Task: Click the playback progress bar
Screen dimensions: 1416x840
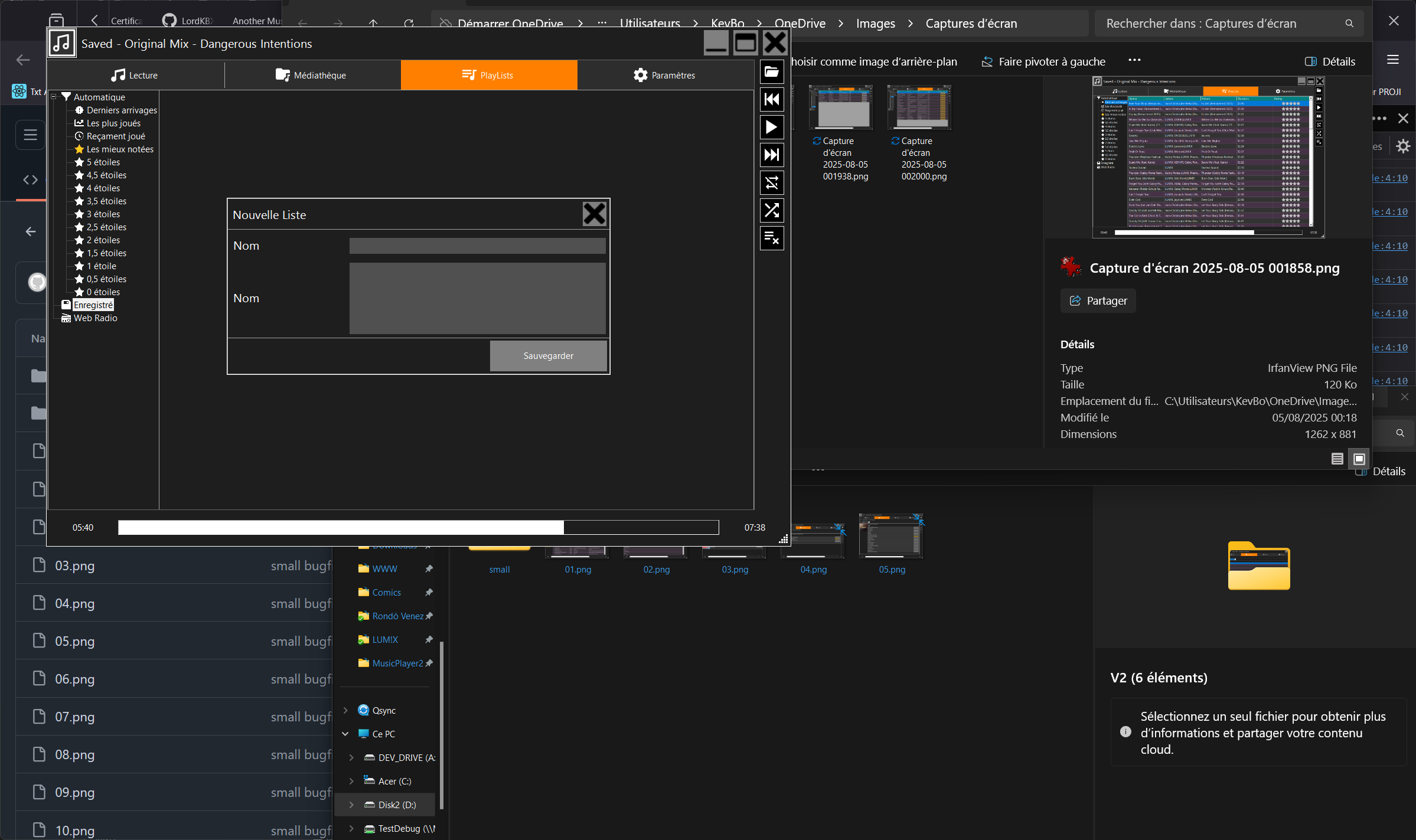Action: click(x=418, y=527)
